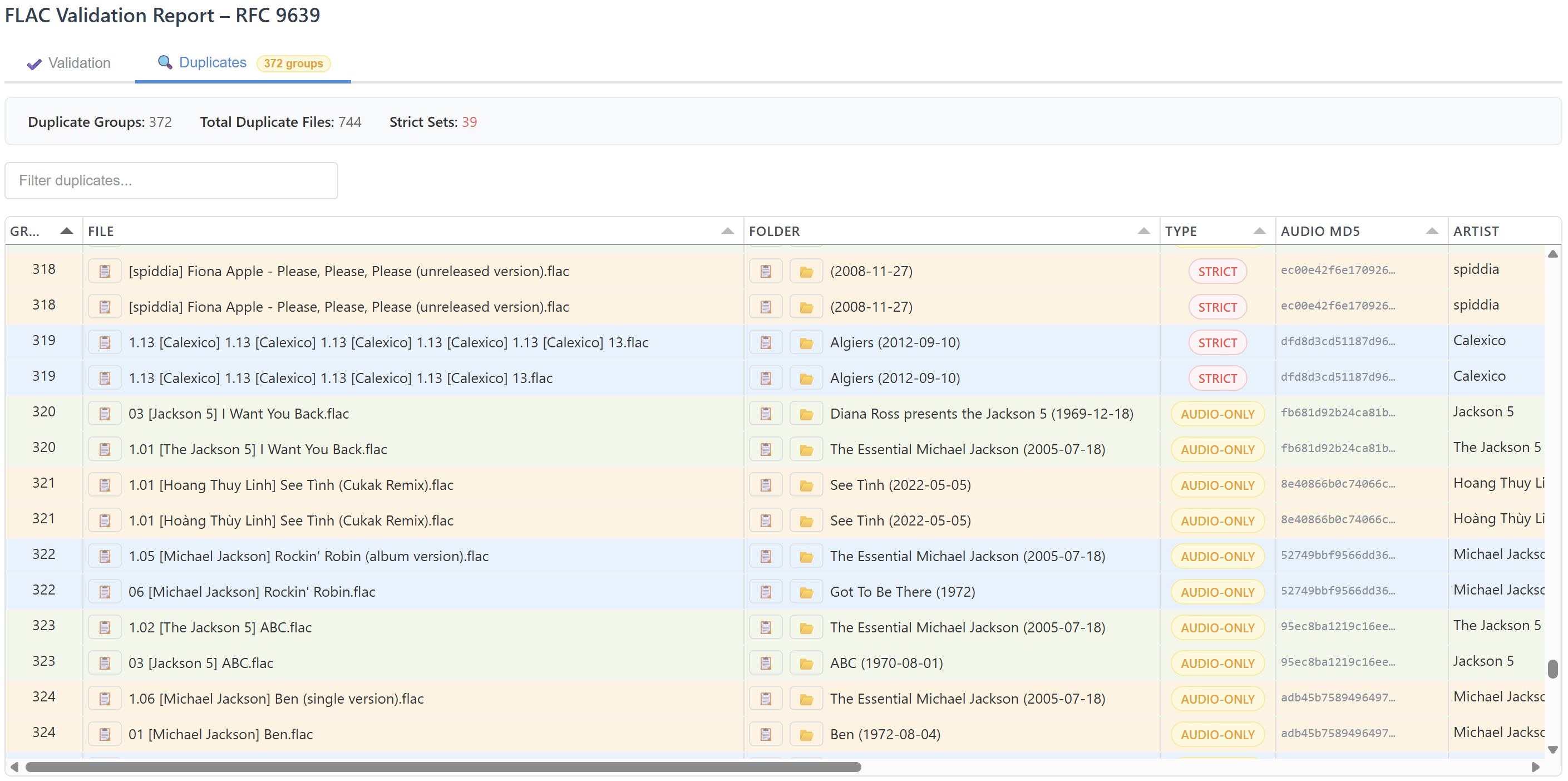Select MD5 adb45b7589496497 for Ben.flac row
The width and height of the screenshot is (1568, 781).
[1338, 733]
